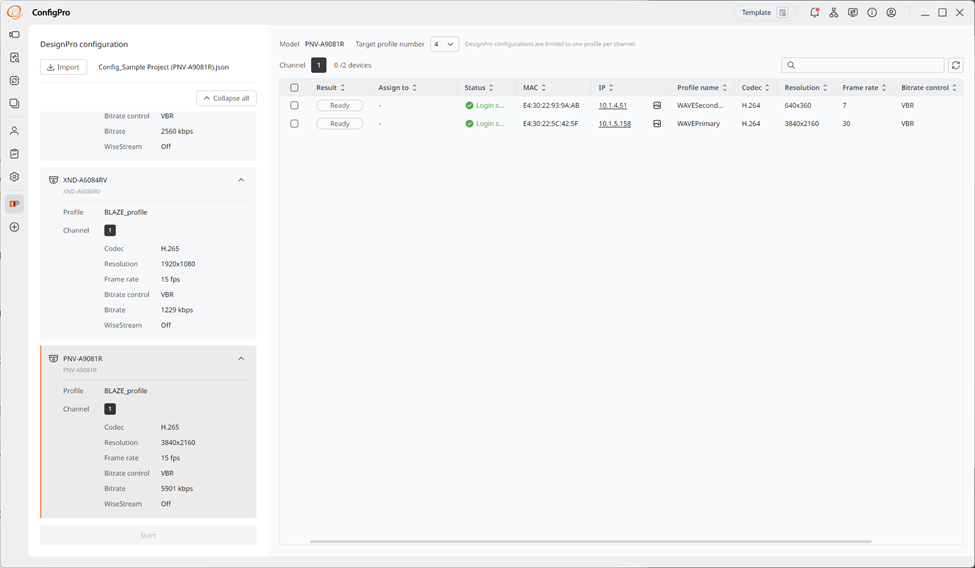Open the document search sidebar icon
Screen dimensions: 975x568
coord(14,58)
